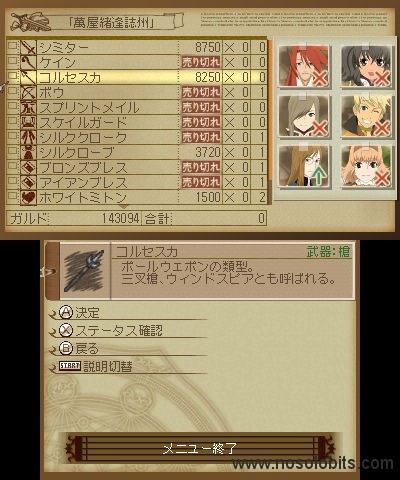This screenshot has height=480, width=400.
Task: Click the コルセスカ spear sketch image
Action: [x=85, y=271]
